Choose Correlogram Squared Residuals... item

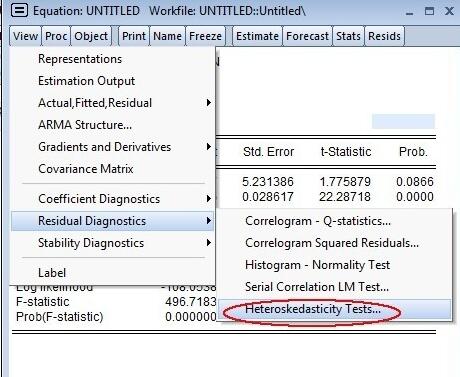click(x=335, y=243)
